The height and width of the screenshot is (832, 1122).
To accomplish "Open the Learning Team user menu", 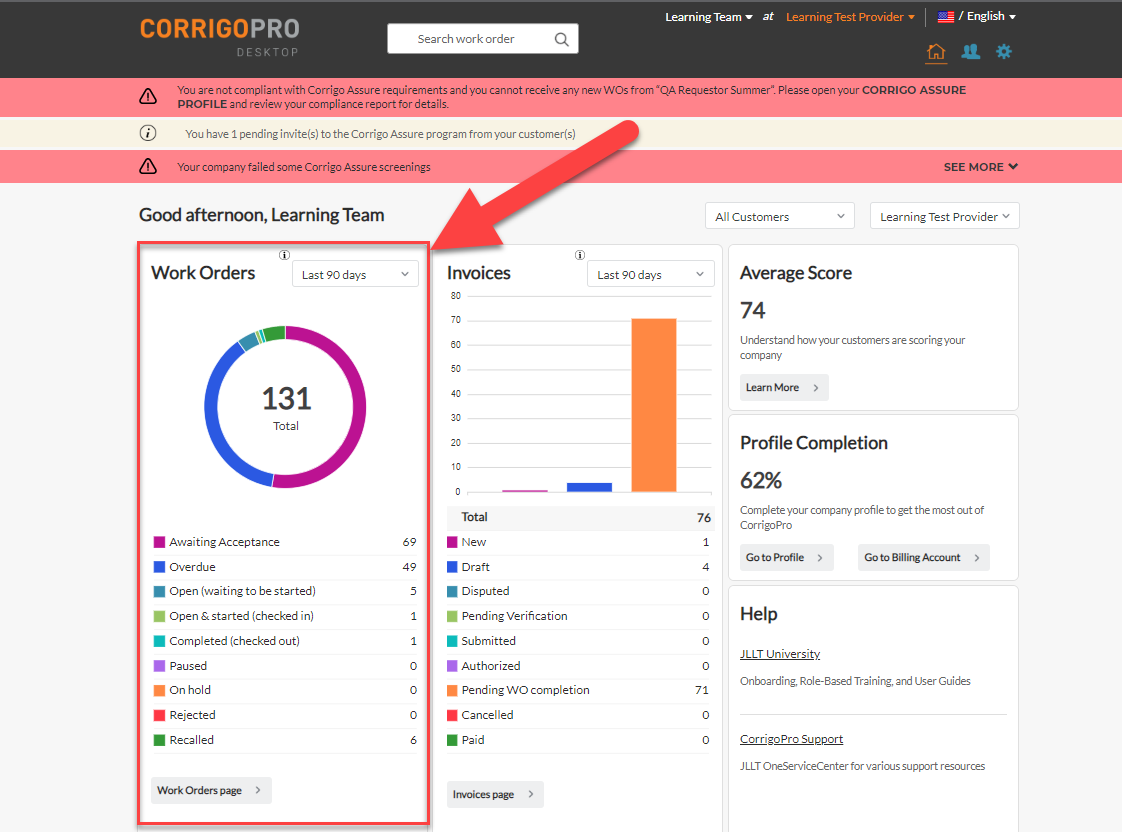I will pos(709,17).
